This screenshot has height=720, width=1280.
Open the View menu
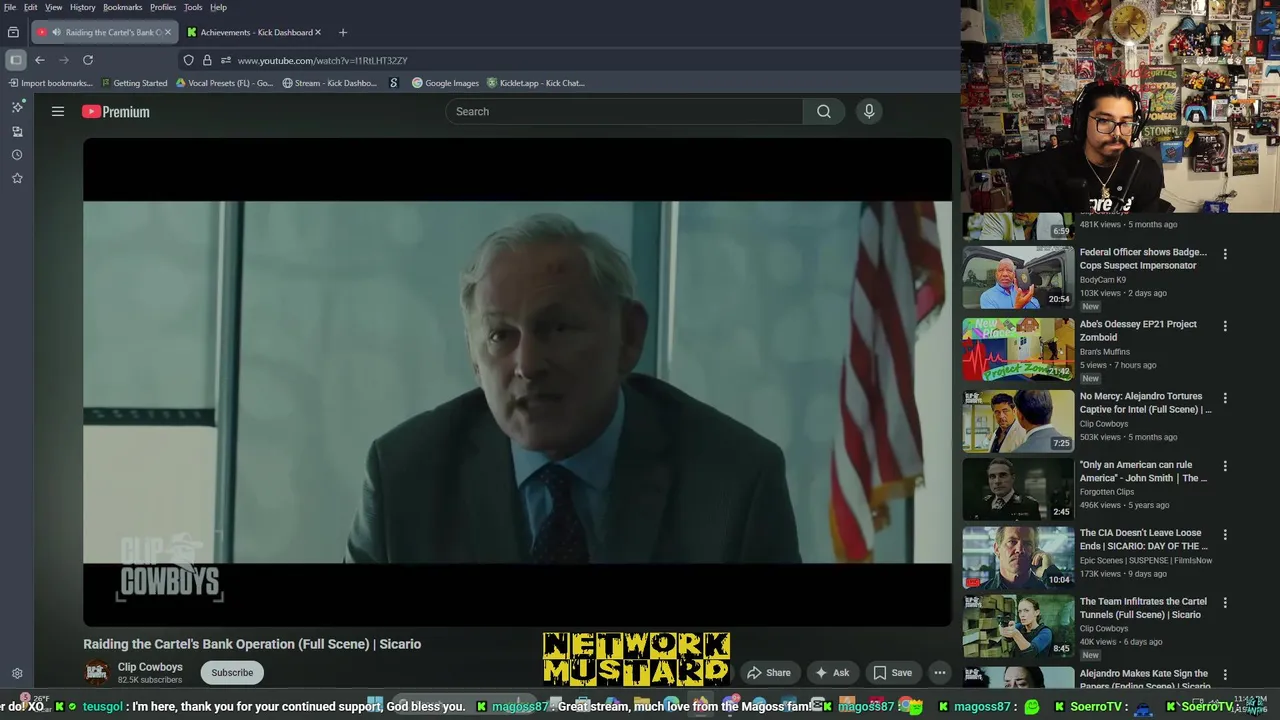53,7
